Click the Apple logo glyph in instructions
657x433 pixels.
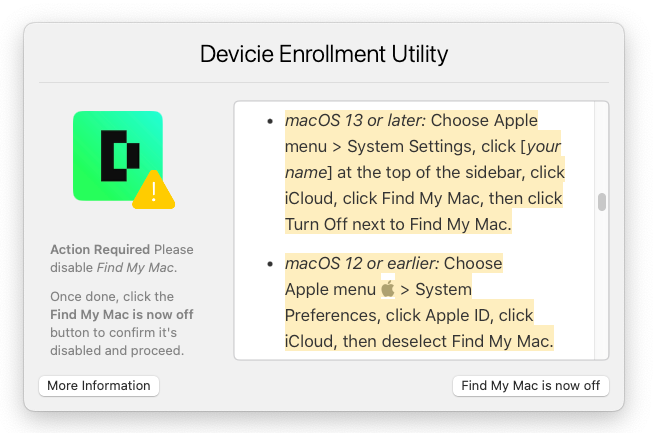[388, 289]
